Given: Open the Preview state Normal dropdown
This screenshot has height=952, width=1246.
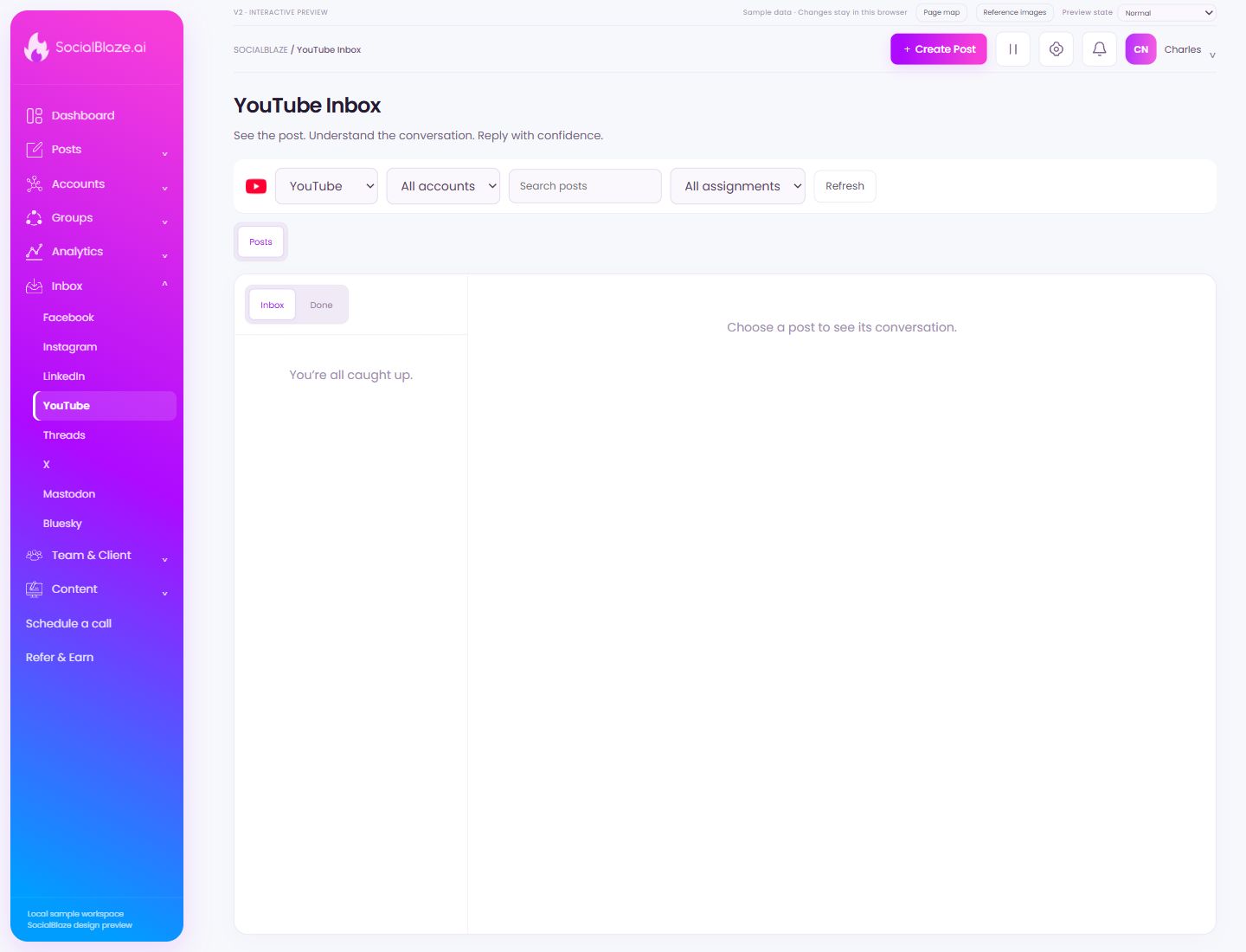Looking at the screenshot, I should click(x=1166, y=13).
